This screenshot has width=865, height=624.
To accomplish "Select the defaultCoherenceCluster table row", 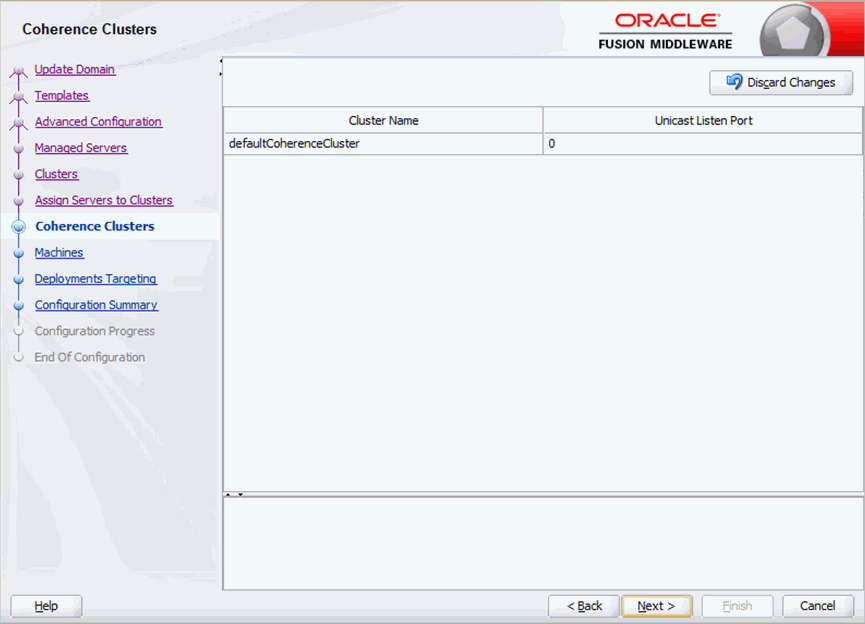I will [x=383, y=143].
